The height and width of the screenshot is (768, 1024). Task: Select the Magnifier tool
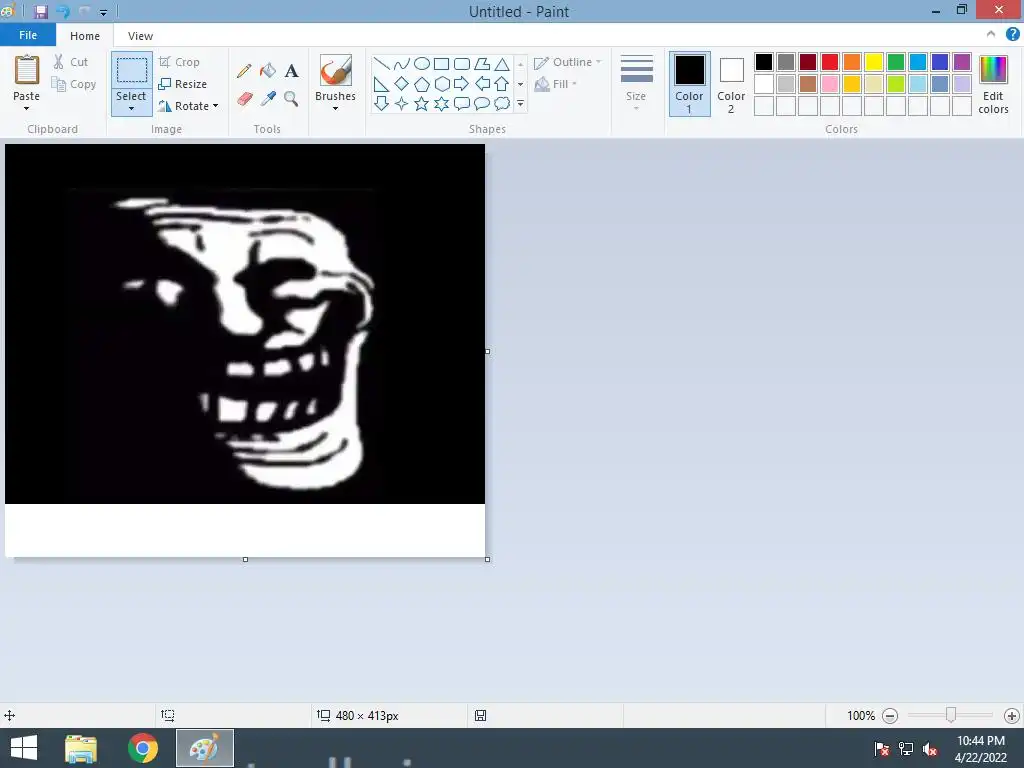pyautogui.click(x=291, y=99)
